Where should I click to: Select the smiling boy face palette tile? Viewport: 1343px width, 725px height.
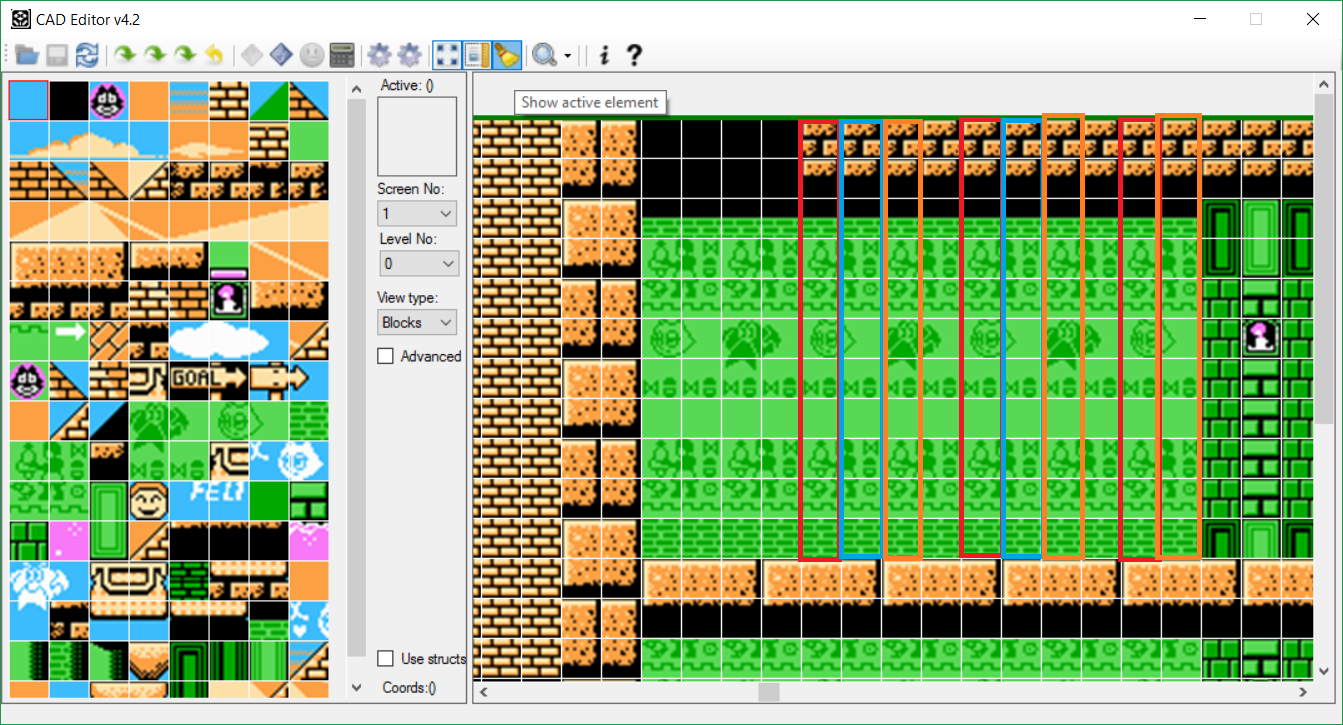(149, 501)
